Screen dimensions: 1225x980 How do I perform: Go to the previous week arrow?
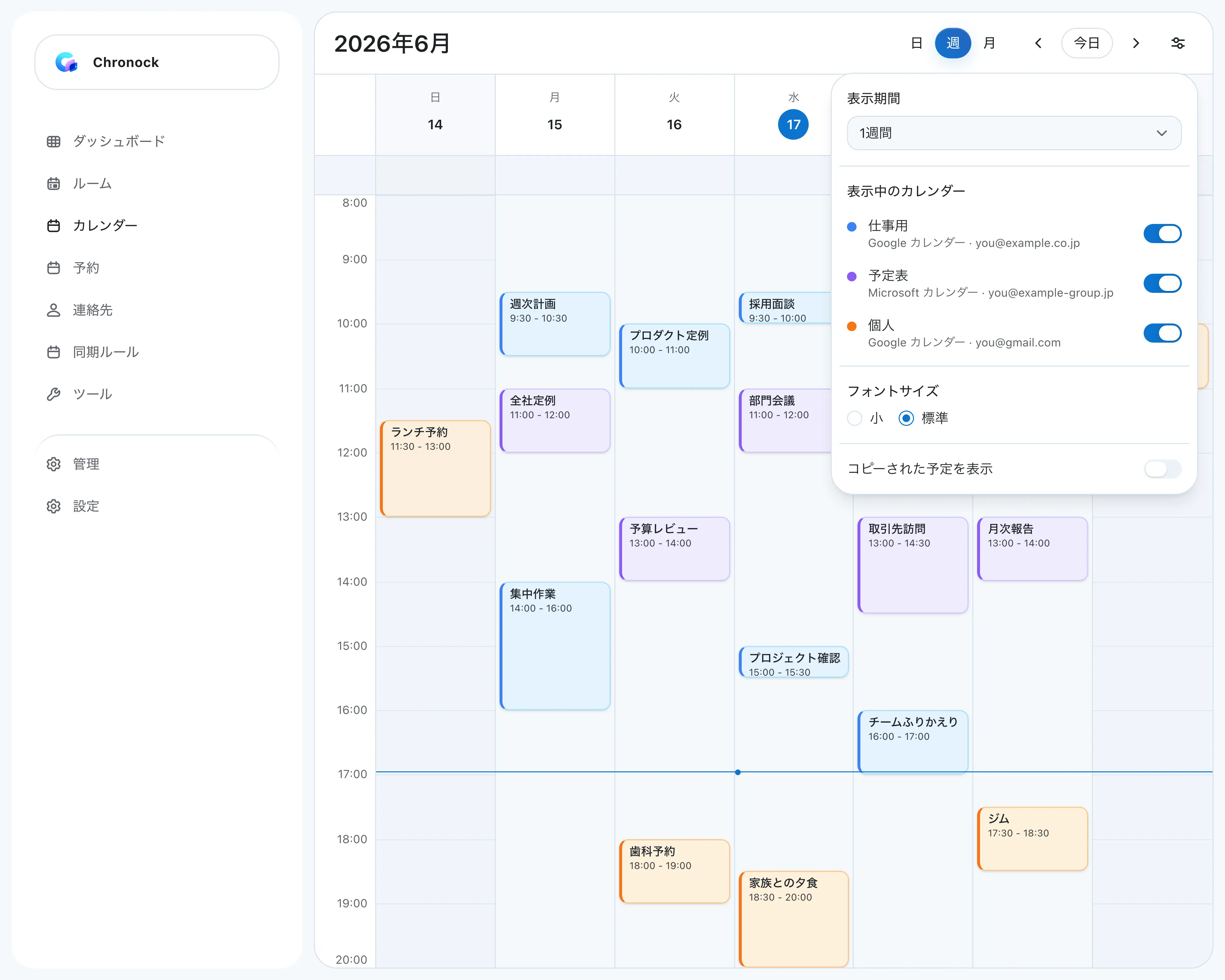pos(1038,43)
